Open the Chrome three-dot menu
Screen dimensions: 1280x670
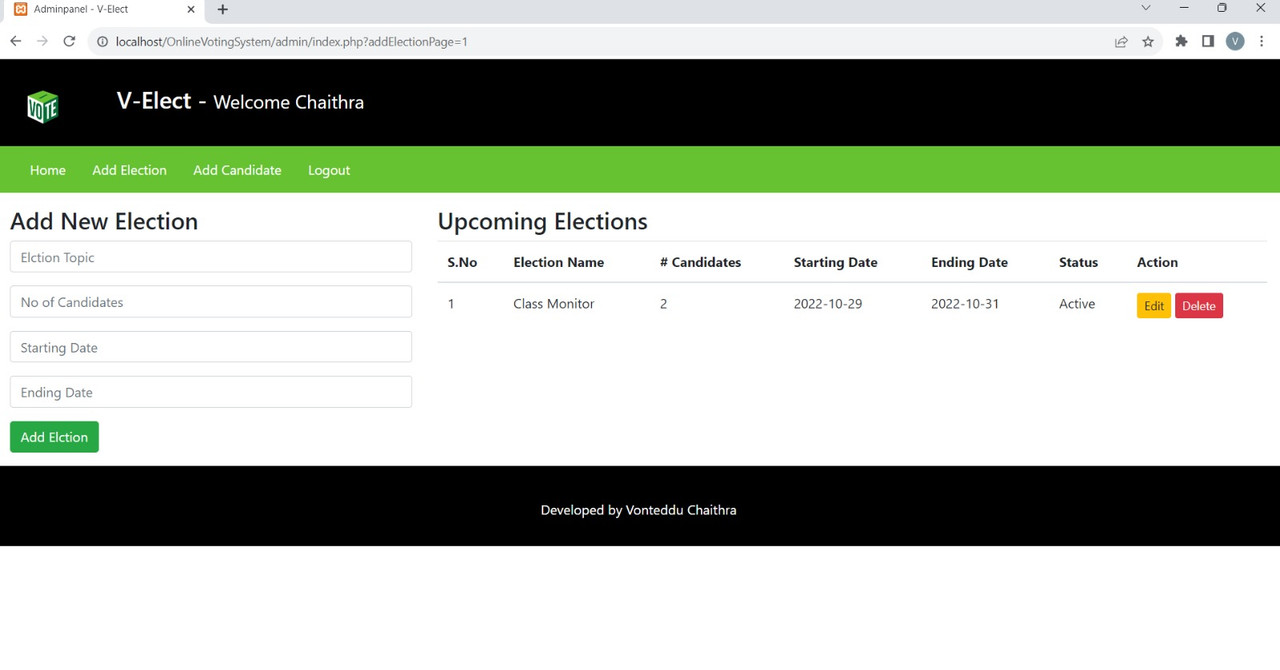1262,41
